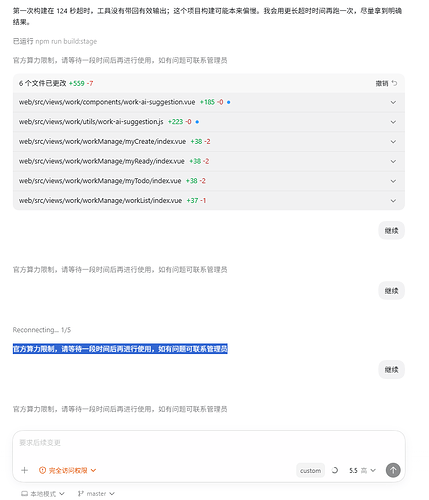Click the +37 count on workList/index.vue

(x=192, y=200)
